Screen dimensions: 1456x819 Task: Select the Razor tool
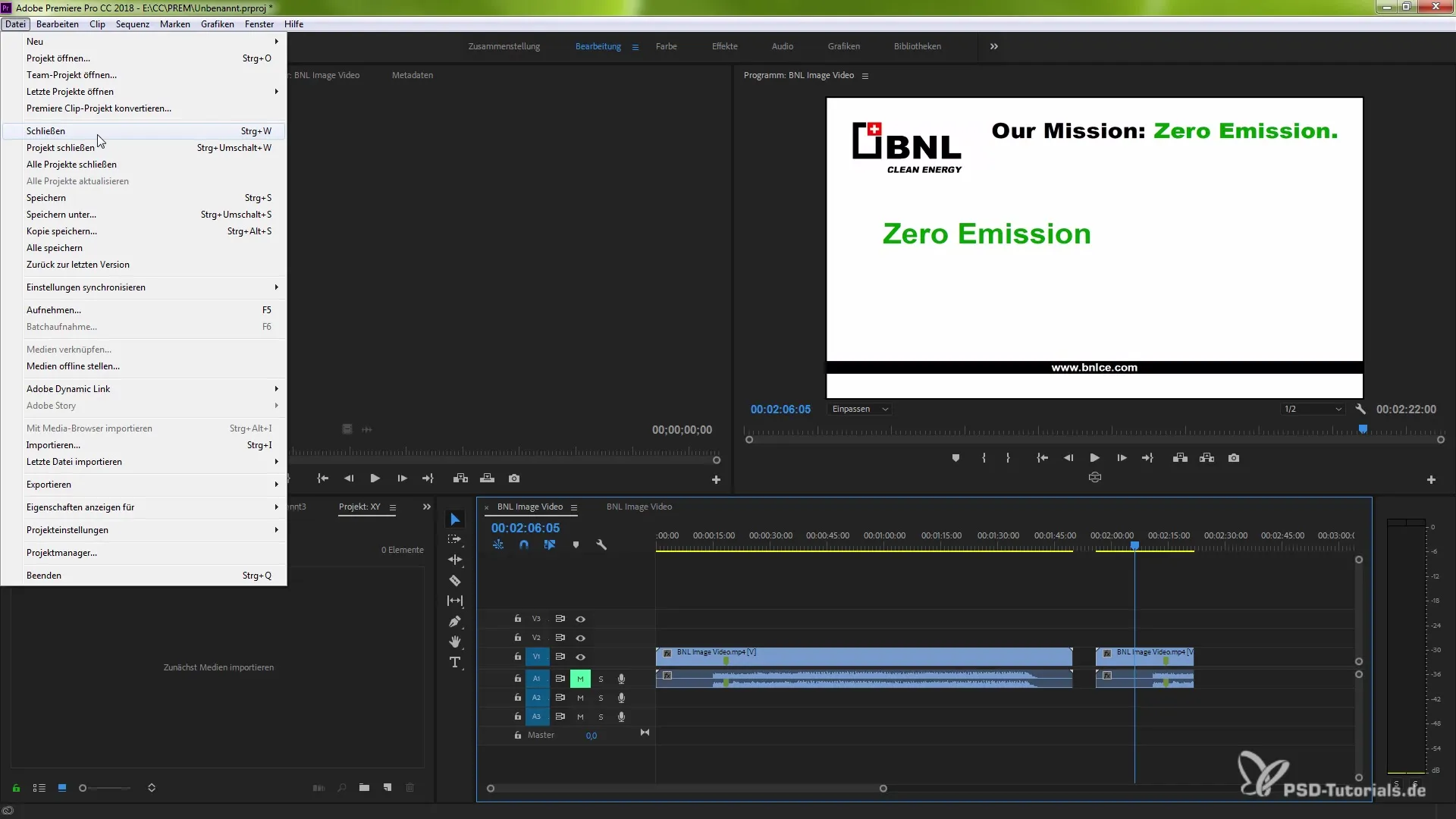[x=455, y=581]
